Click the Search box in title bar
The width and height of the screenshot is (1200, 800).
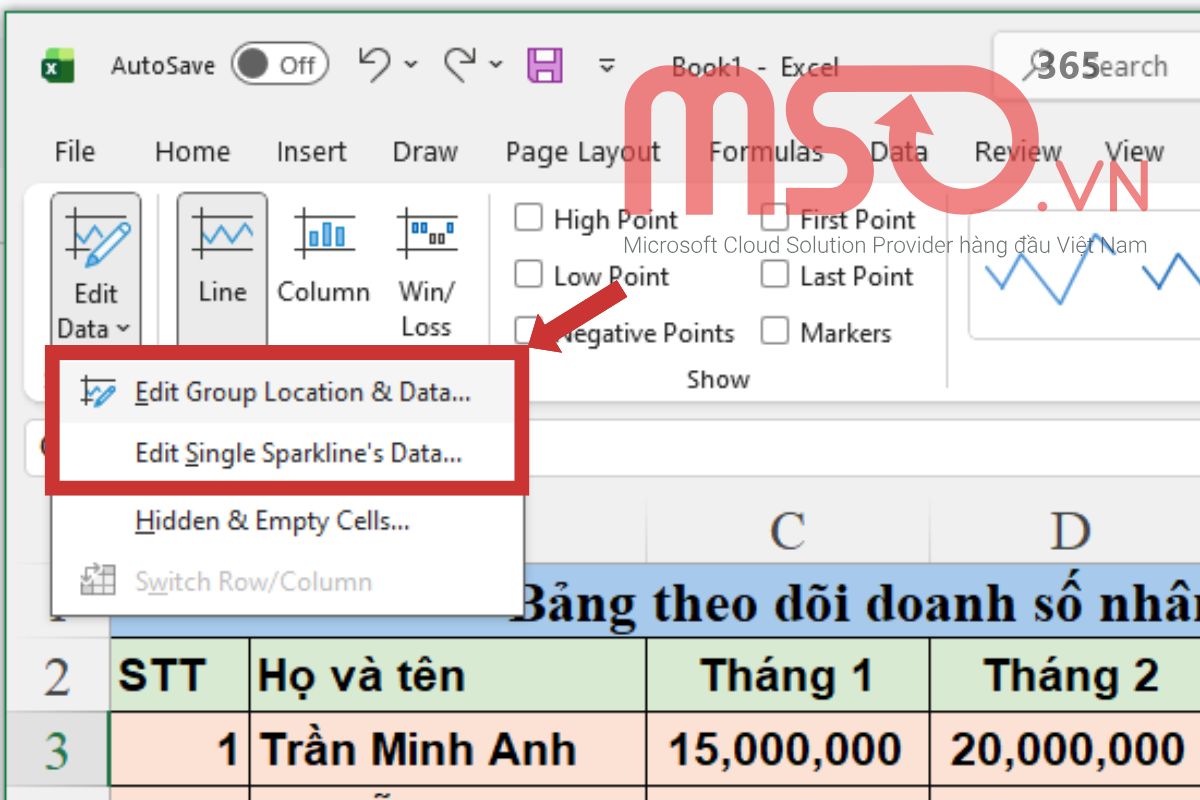tap(1097, 67)
